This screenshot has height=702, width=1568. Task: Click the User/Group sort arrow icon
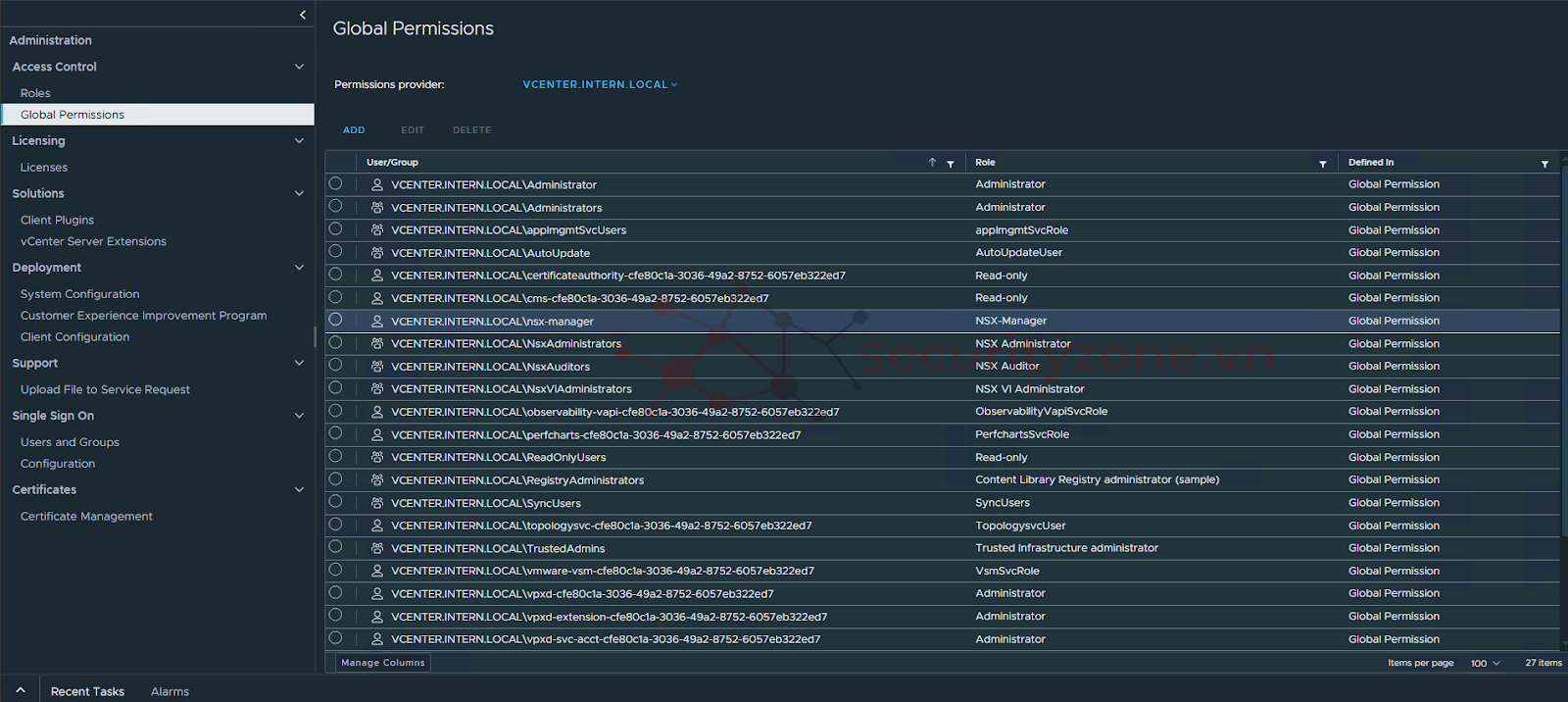pyautogui.click(x=932, y=163)
